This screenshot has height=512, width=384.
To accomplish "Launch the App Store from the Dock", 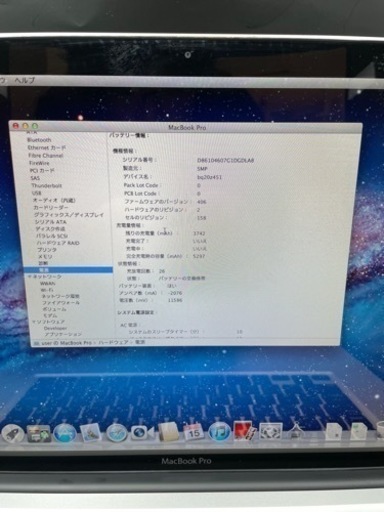I will (65, 433).
